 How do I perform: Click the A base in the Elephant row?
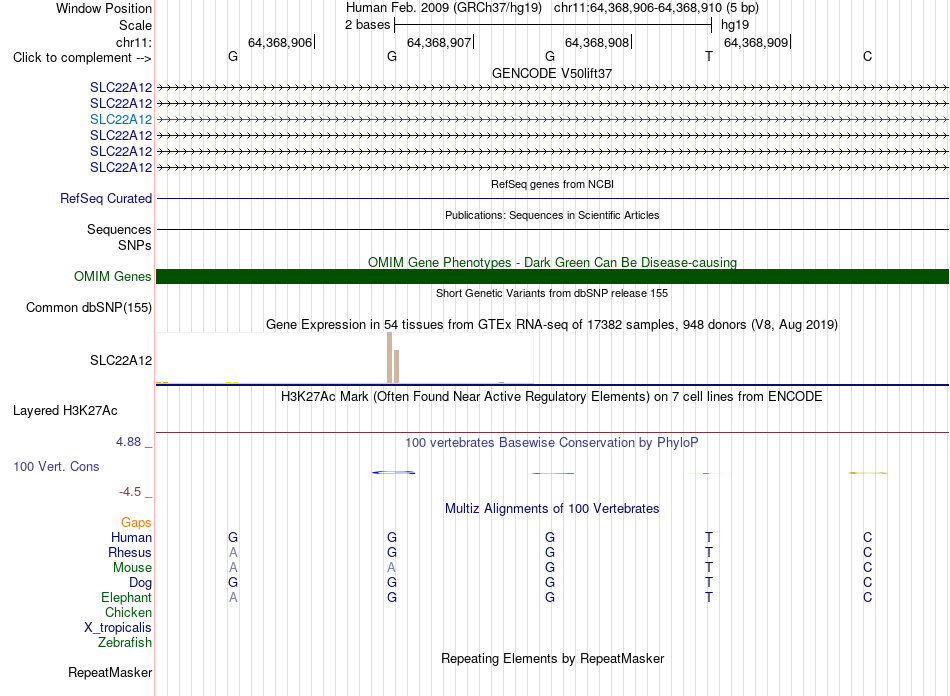pyautogui.click(x=233, y=597)
